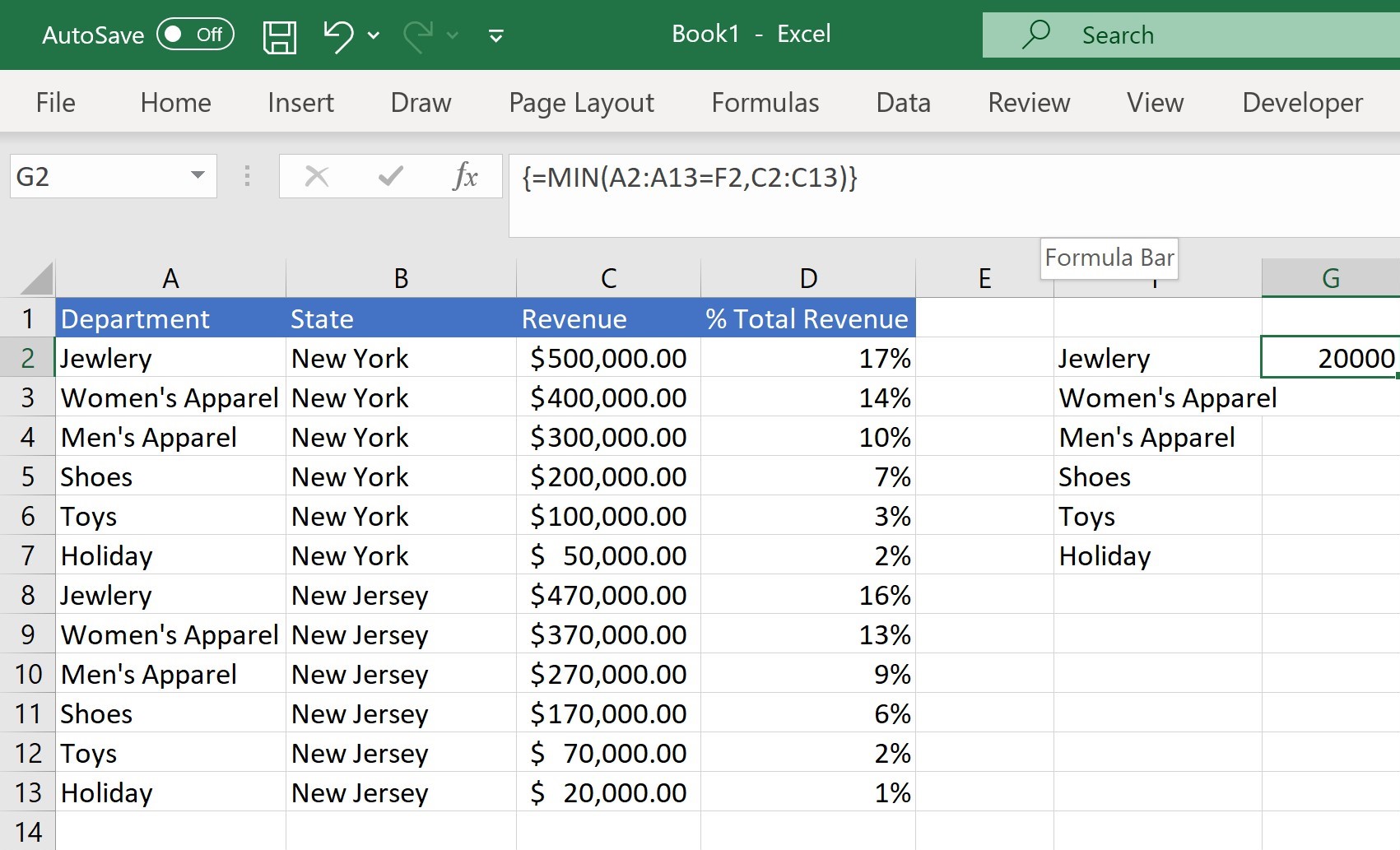Select row 13 header
Viewport: 1400px width, 850px height.
pos(27,792)
